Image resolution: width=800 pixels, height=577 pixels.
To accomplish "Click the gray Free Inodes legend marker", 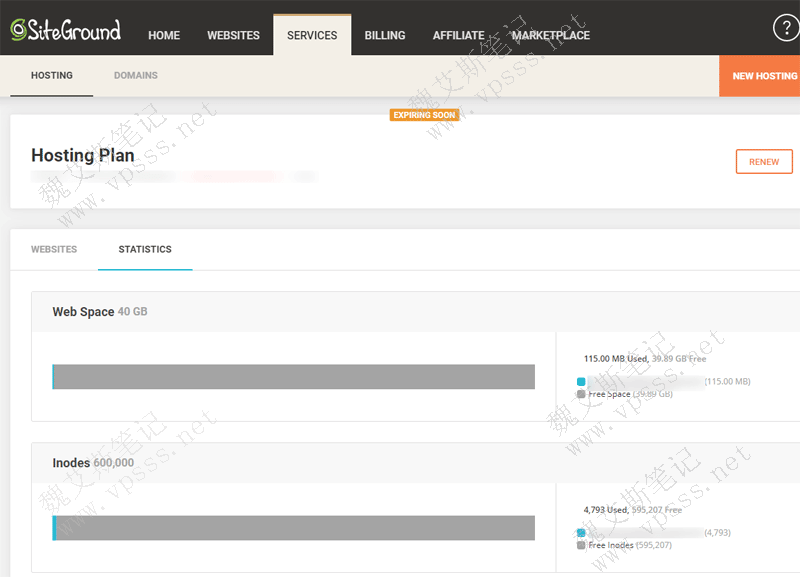I will point(581,545).
